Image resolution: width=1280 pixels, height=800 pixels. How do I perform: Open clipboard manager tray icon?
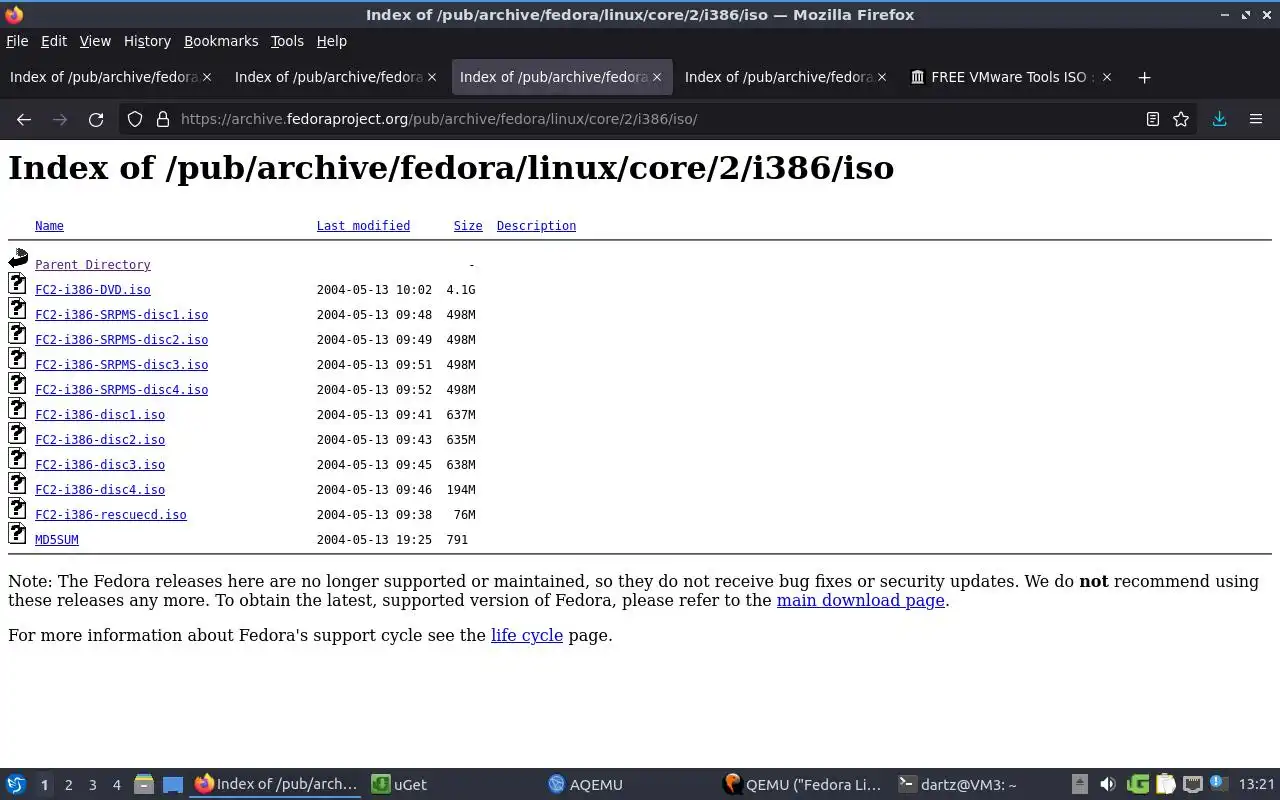point(1165,785)
